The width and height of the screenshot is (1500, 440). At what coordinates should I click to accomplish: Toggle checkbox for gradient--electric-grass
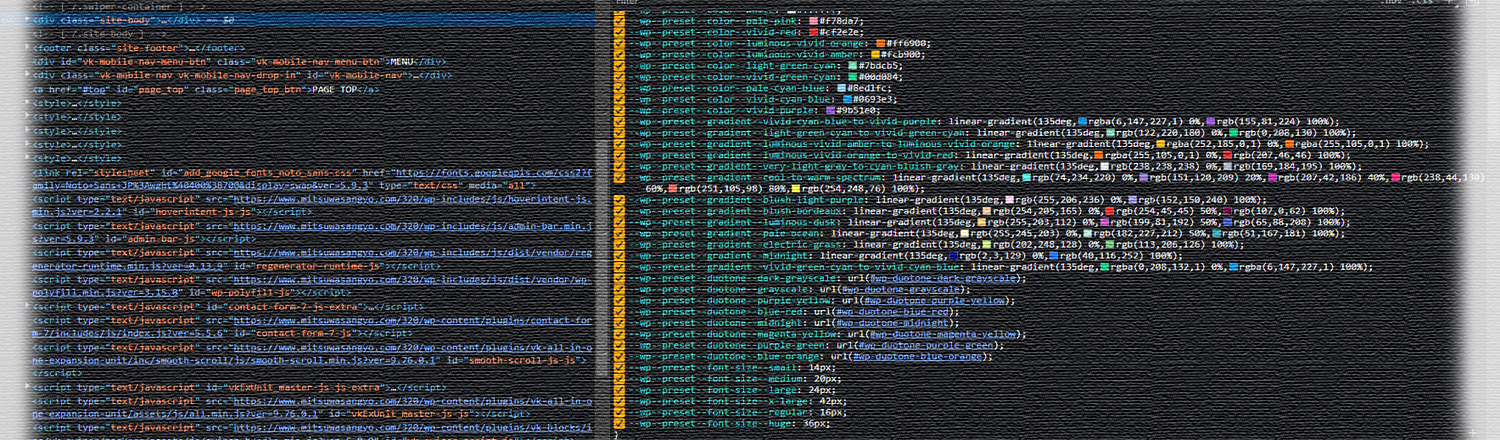click(620, 244)
